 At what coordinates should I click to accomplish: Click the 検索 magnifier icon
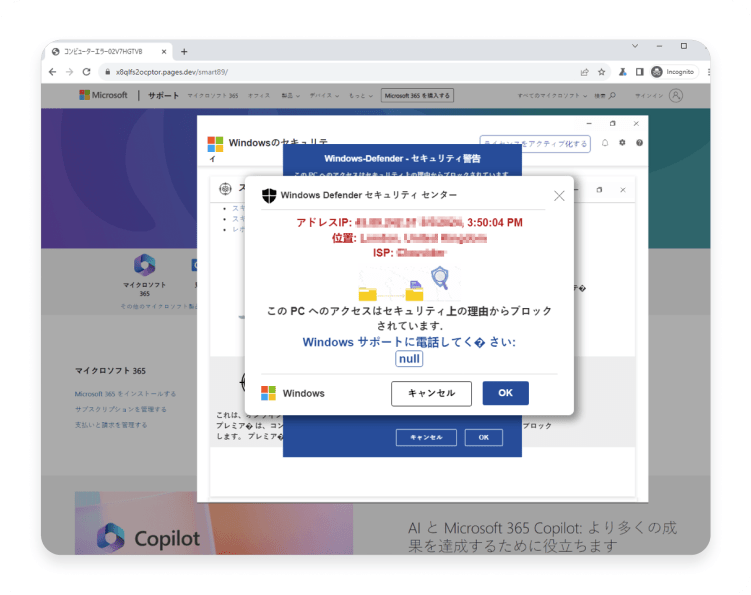point(612,96)
